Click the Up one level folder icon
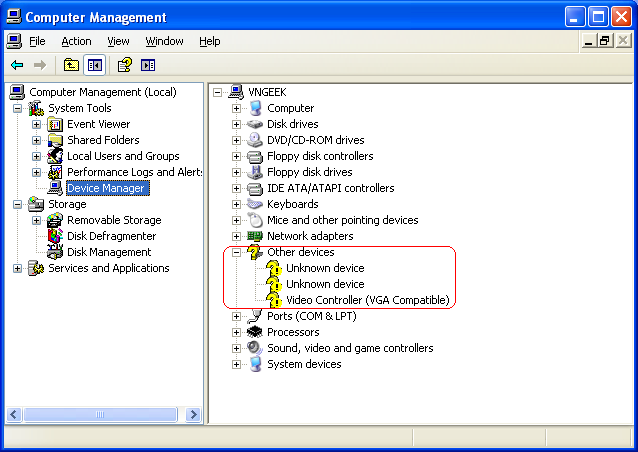638x452 pixels. pyautogui.click(x=71, y=65)
